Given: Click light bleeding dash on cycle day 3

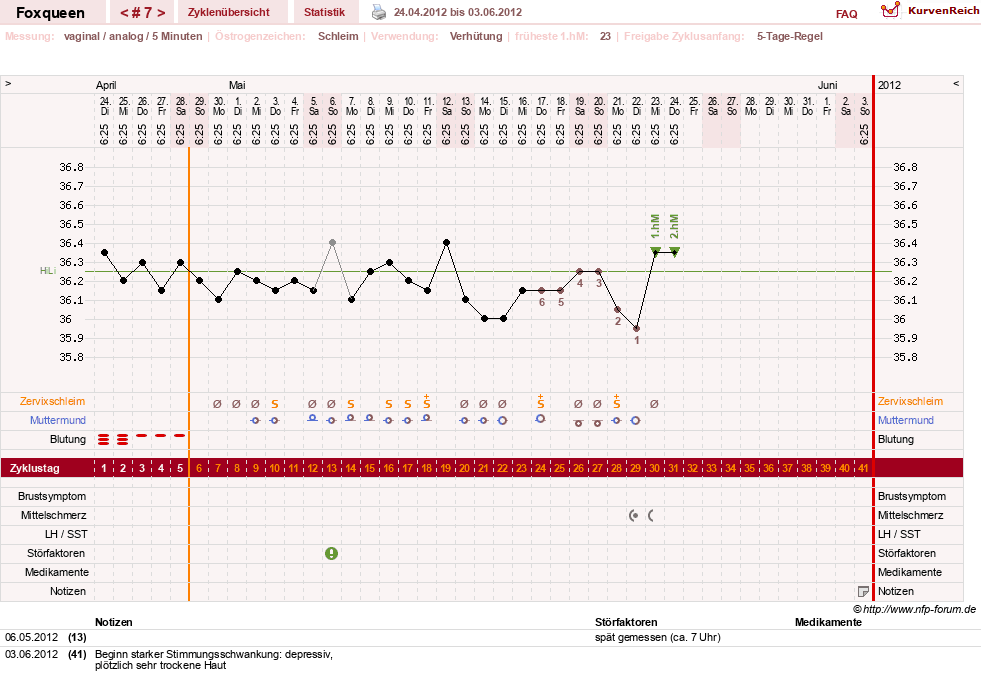Looking at the screenshot, I should 142,435.
